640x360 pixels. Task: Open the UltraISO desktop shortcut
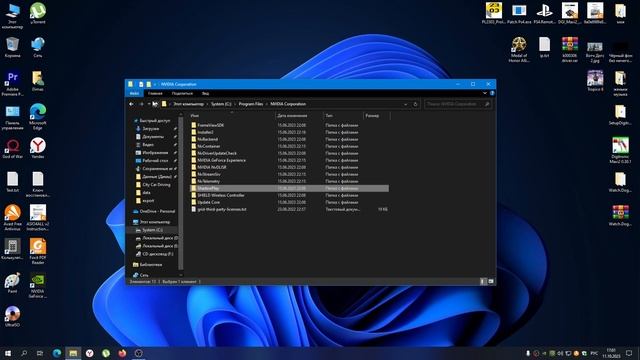pos(12,316)
